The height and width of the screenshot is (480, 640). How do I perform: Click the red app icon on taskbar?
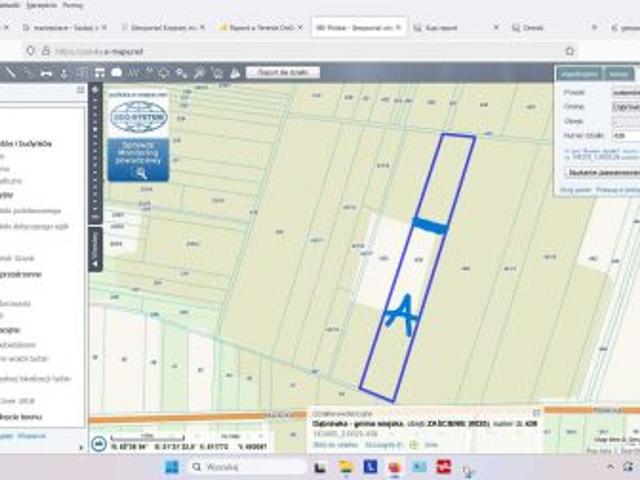click(444, 467)
